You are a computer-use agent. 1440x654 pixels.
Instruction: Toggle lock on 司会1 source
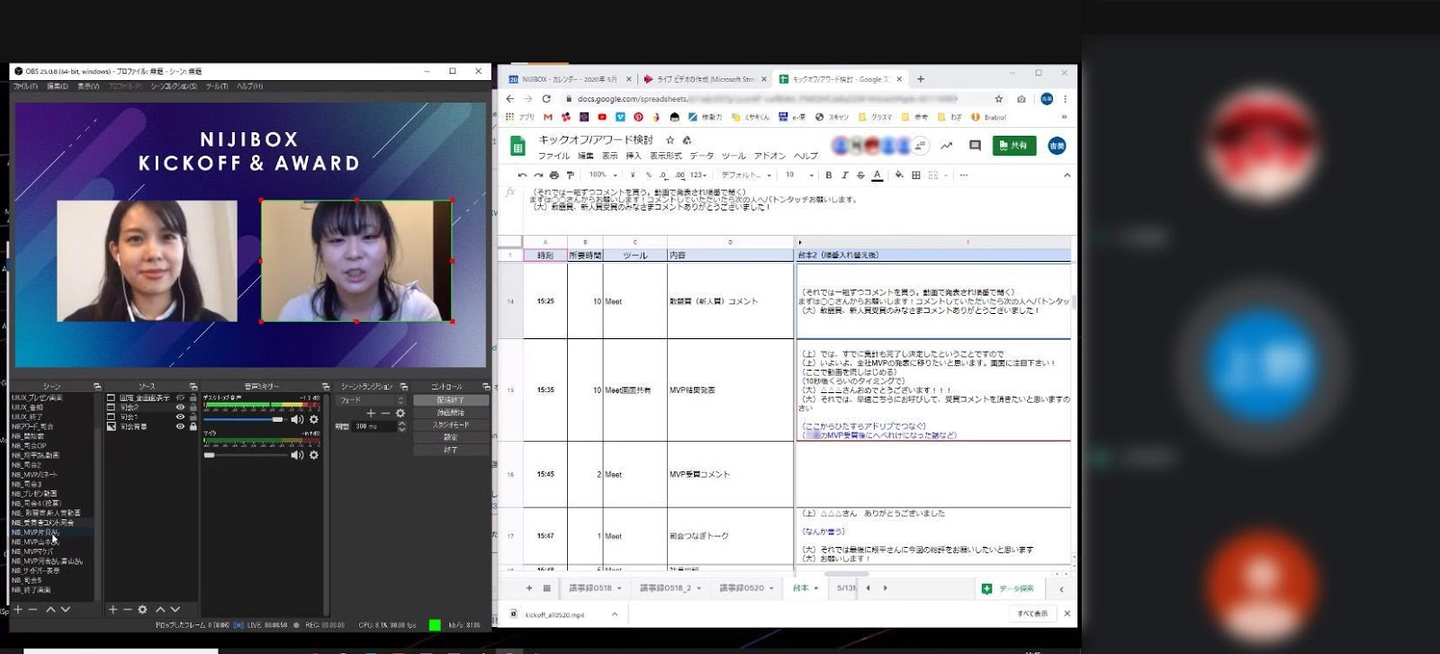click(193, 417)
